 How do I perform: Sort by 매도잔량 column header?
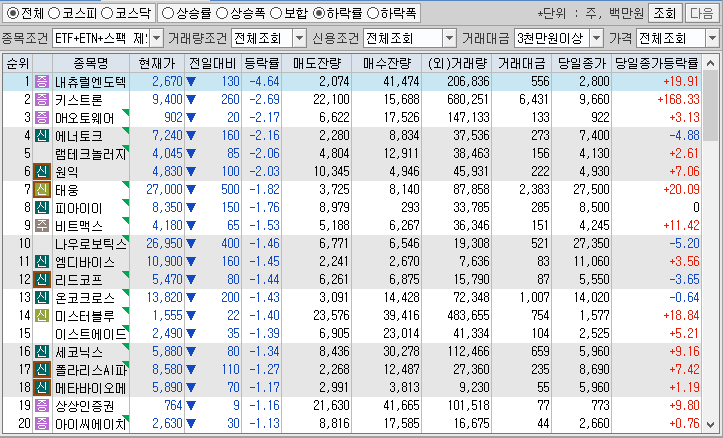316,64
